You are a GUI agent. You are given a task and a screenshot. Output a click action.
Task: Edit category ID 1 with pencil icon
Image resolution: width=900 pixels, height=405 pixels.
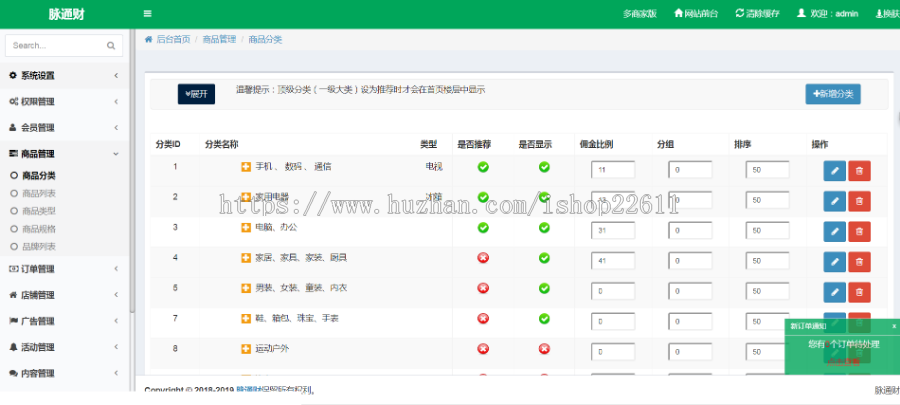[835, 170]
